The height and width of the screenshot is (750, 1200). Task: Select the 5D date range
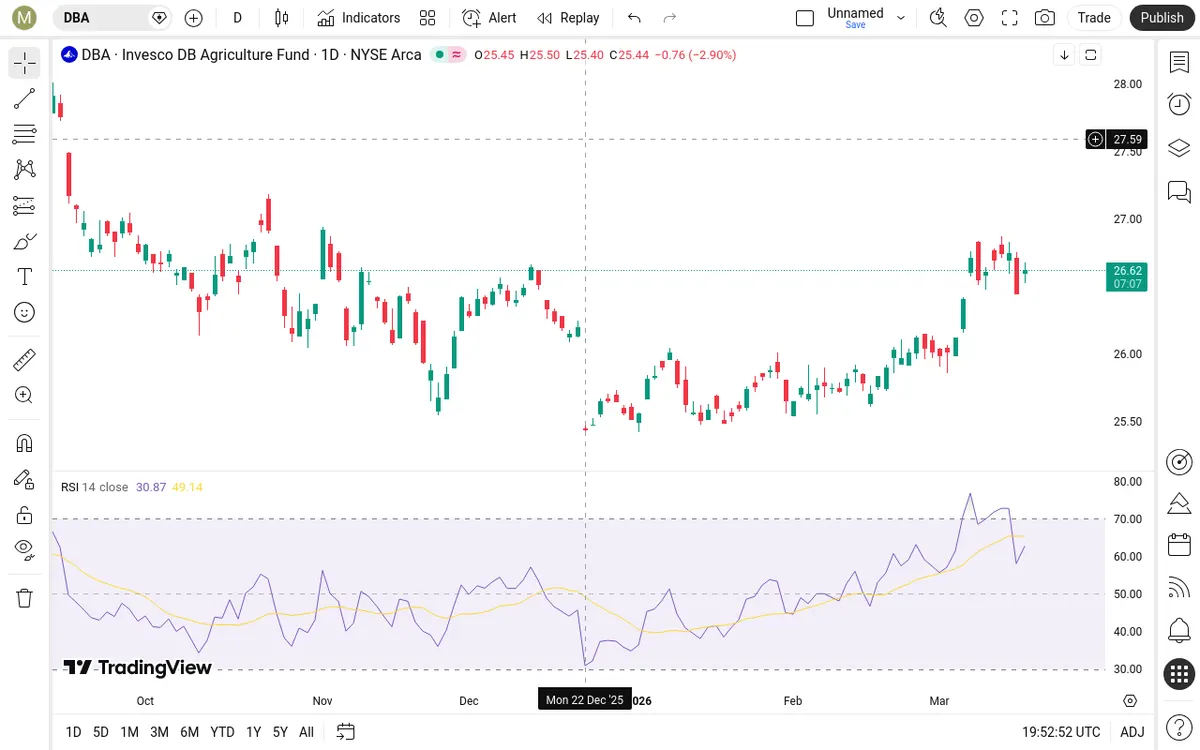pos(101,732)
